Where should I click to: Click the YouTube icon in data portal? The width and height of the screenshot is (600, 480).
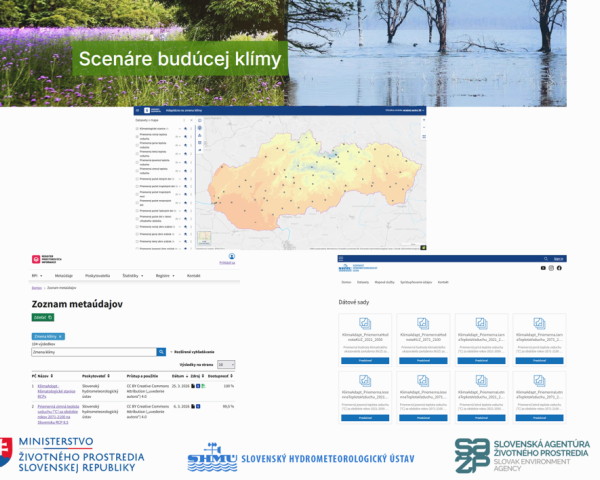pyautogui.click(x=543, y=268)
